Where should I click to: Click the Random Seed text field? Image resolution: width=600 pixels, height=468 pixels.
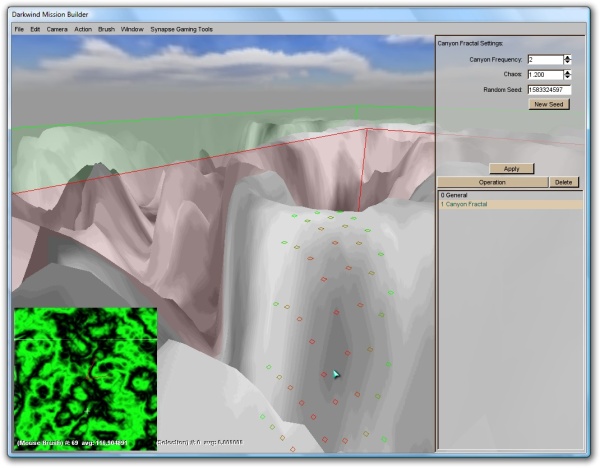click(x=549, y=90)
